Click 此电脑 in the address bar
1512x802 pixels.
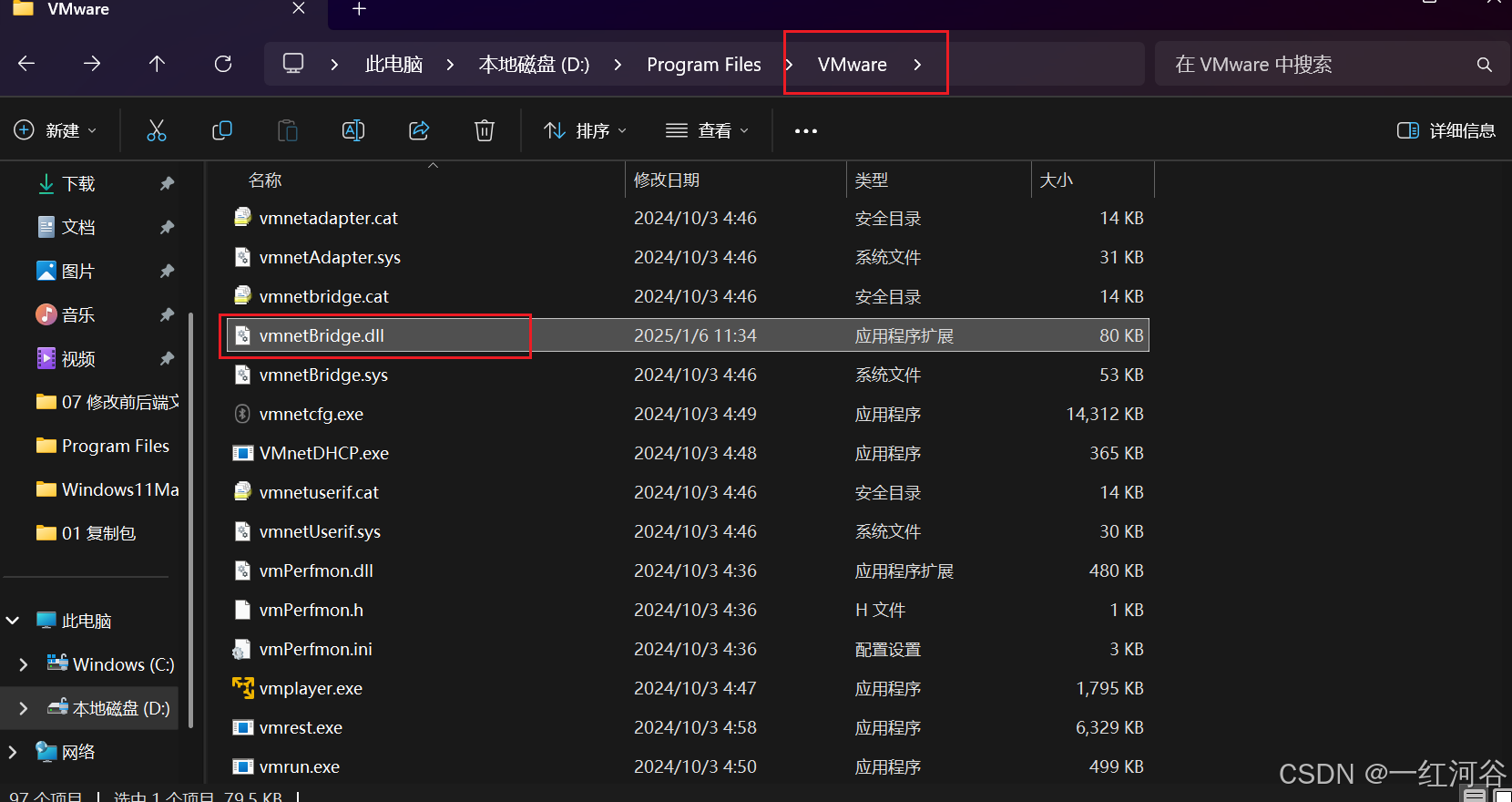pyautogui.click(x=393, y=65)
